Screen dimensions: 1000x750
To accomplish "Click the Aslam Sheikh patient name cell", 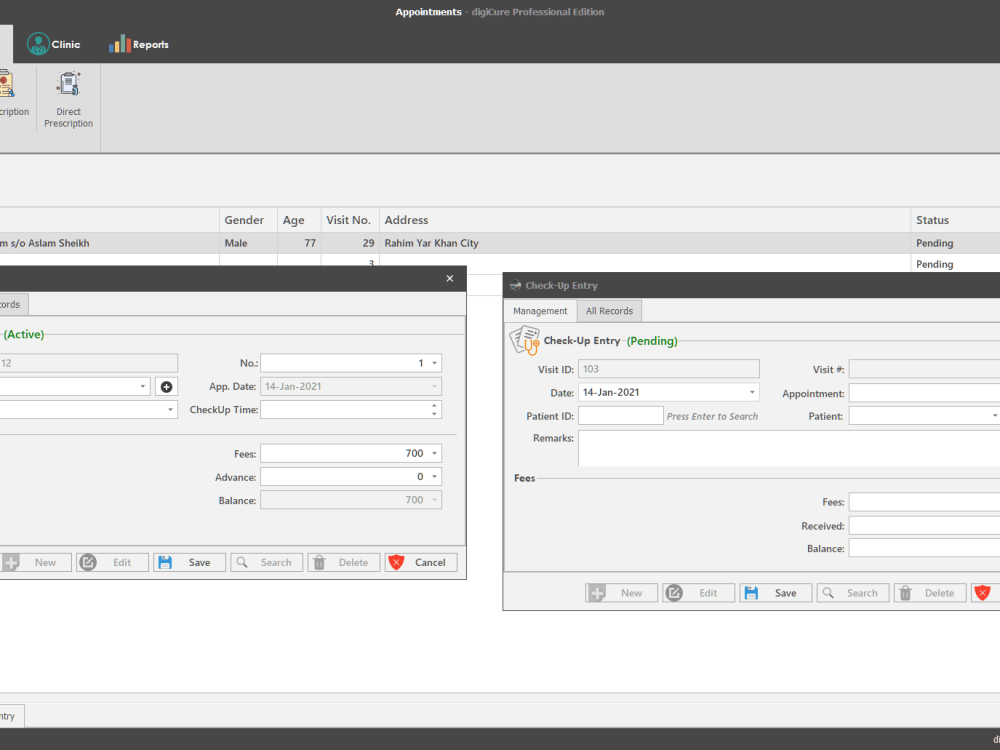I will (x=109, y=243).
